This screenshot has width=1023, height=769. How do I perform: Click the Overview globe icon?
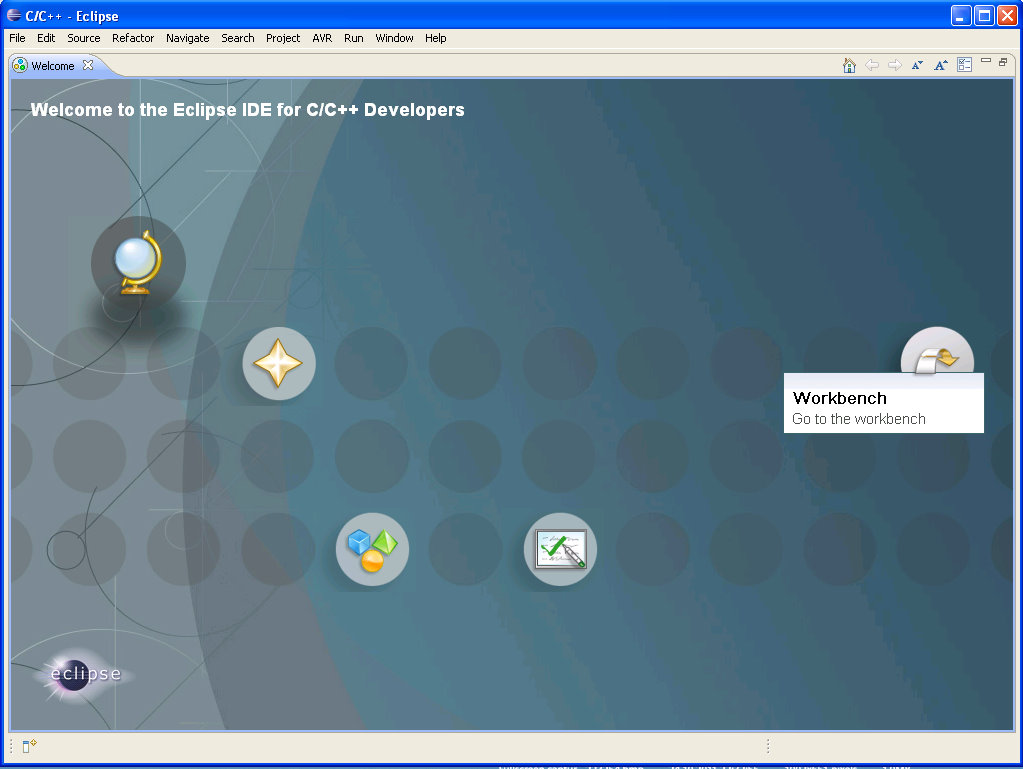click(x=138, y=264)
